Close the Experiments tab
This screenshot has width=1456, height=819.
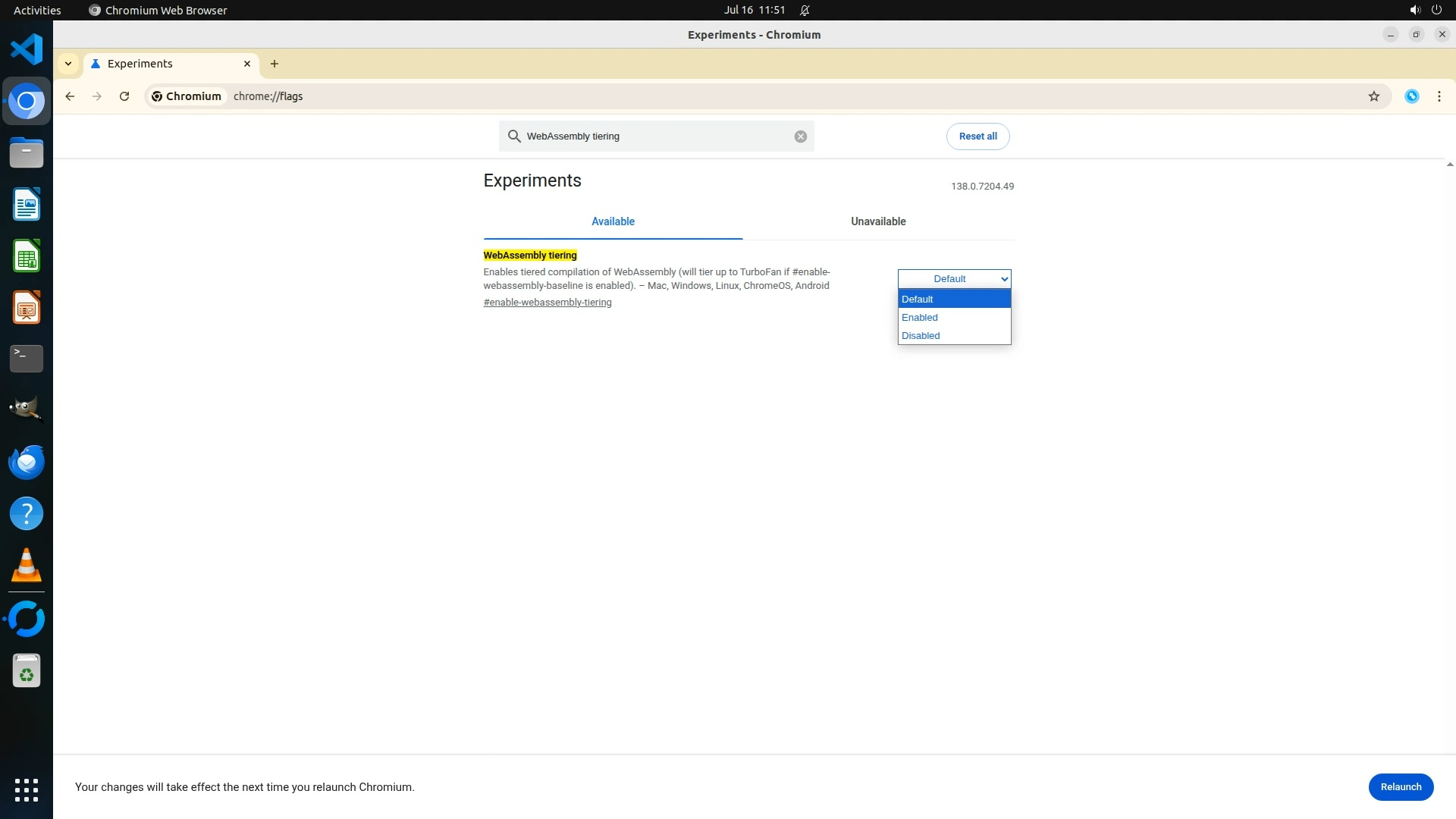click(x=246, y=64)
